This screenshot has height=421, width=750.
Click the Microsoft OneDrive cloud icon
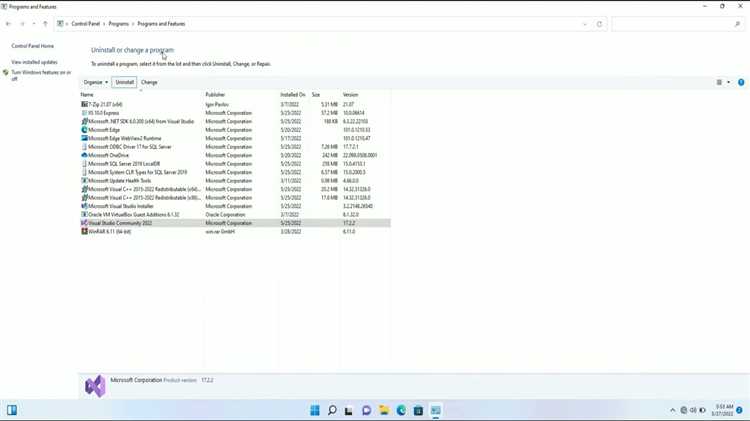tap(84, 155)
